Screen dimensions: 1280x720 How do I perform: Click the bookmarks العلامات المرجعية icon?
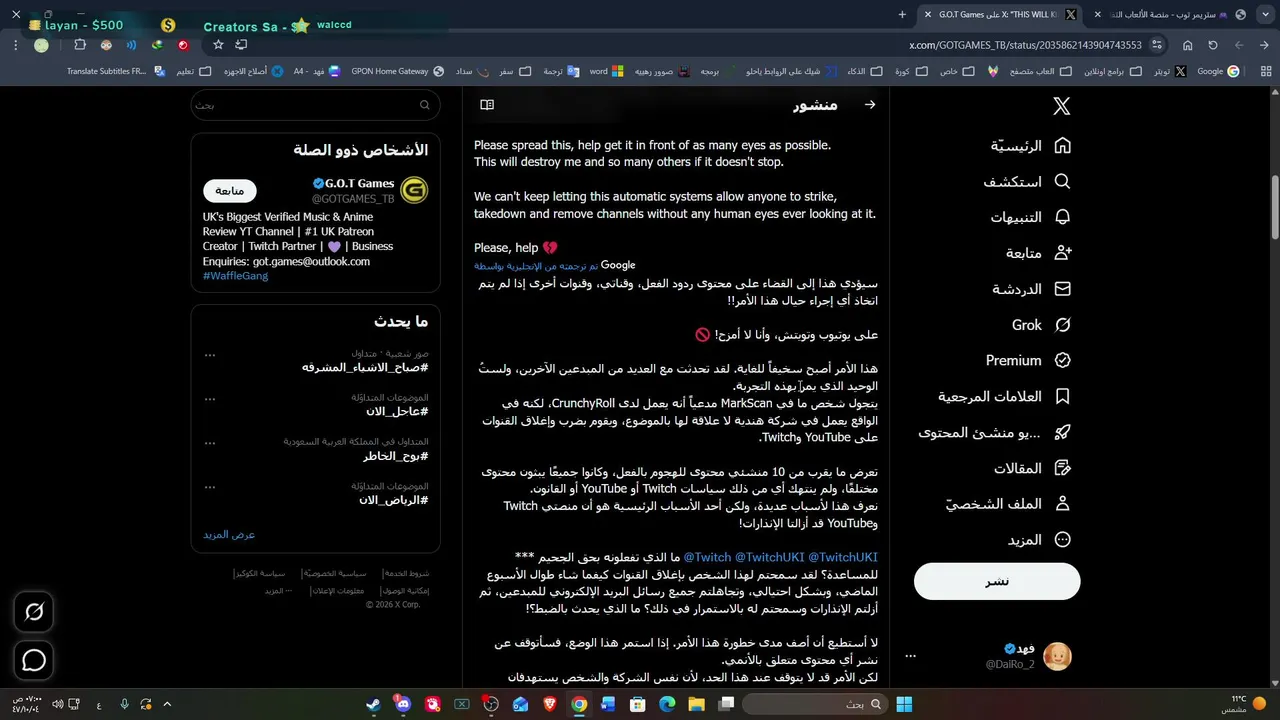click(1062, 397)
